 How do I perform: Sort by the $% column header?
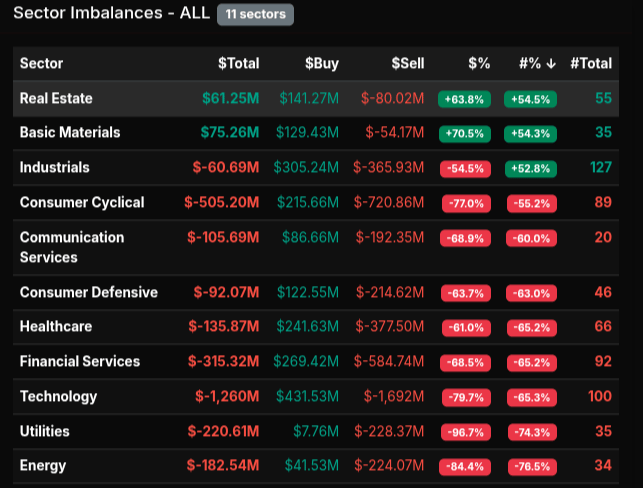(x=478, y=63)
